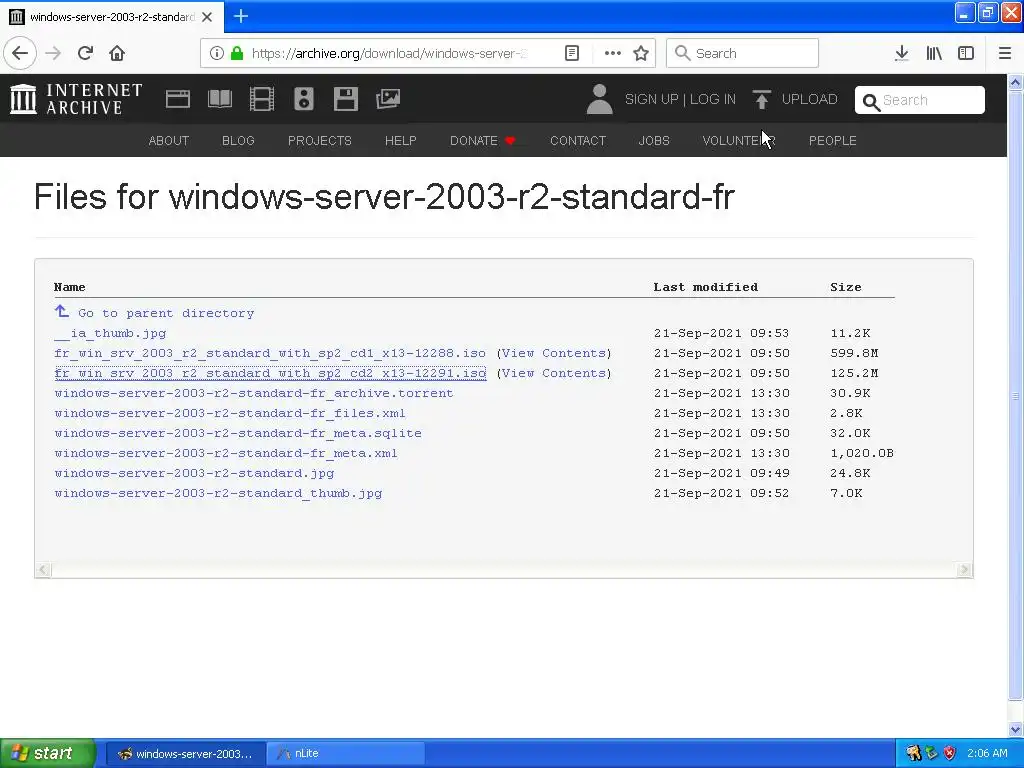Click the upload arrow icon
The image size is (1024, 768).
point(761,99)
